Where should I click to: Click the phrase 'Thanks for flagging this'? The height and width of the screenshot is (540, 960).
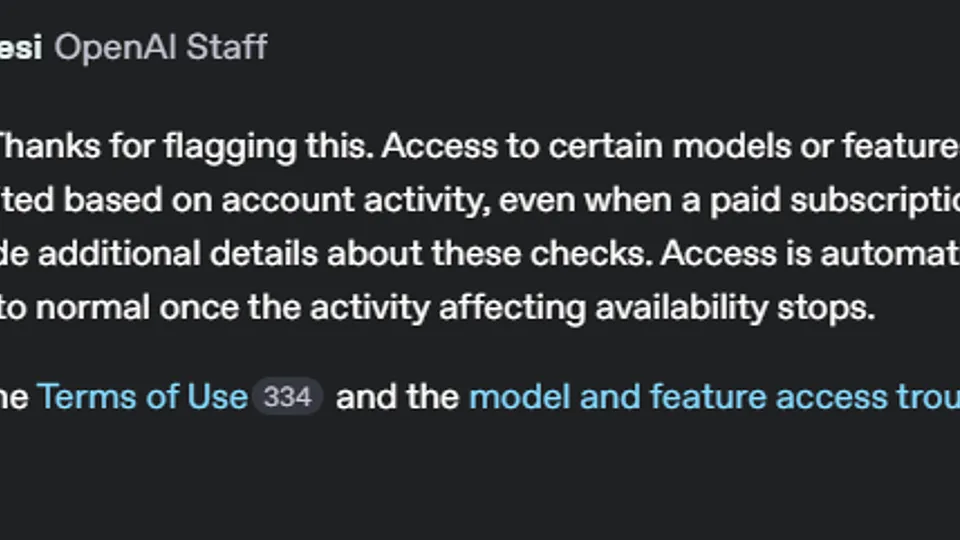point(186,147)
